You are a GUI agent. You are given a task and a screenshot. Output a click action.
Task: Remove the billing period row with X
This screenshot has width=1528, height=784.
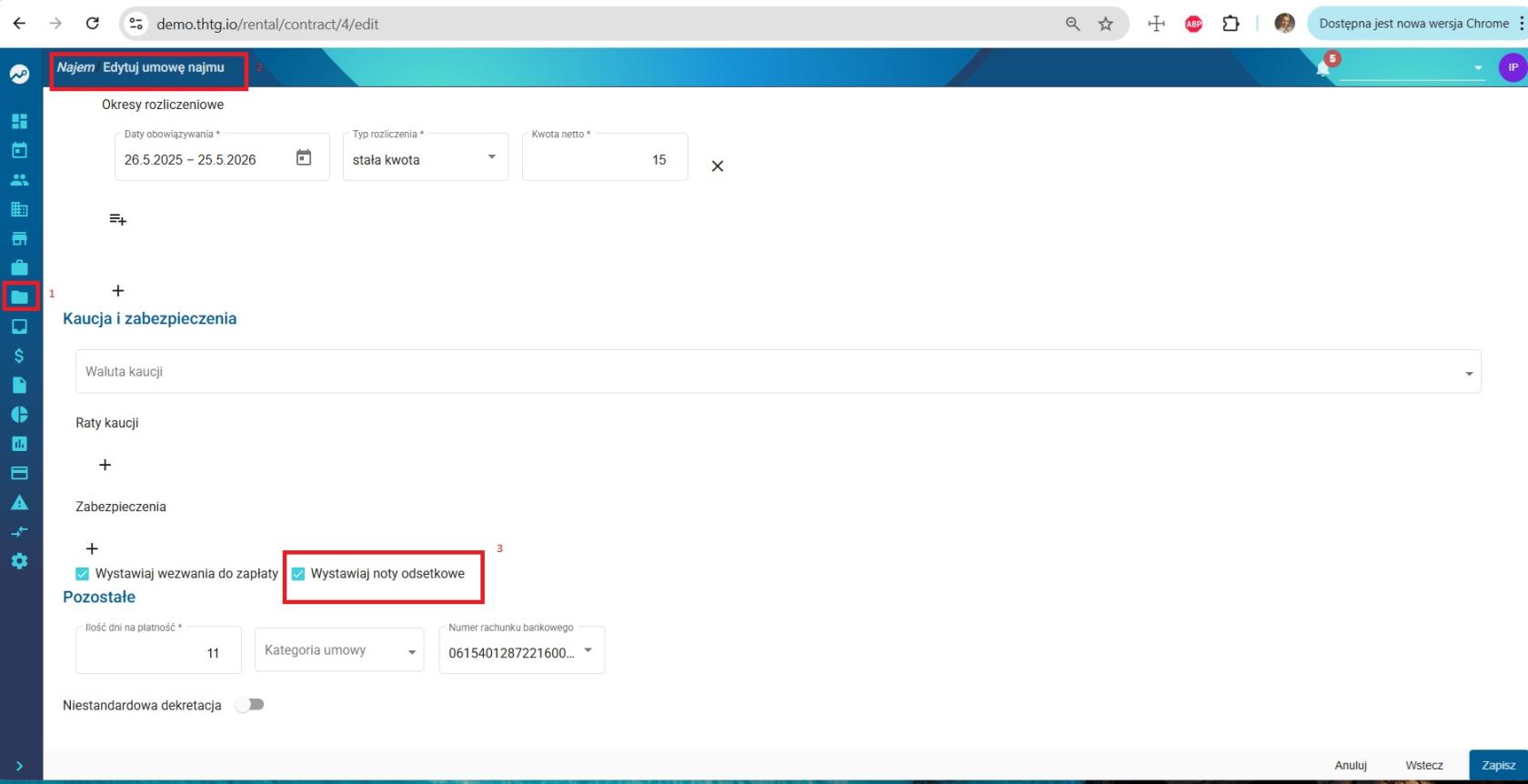click(718, 166)
